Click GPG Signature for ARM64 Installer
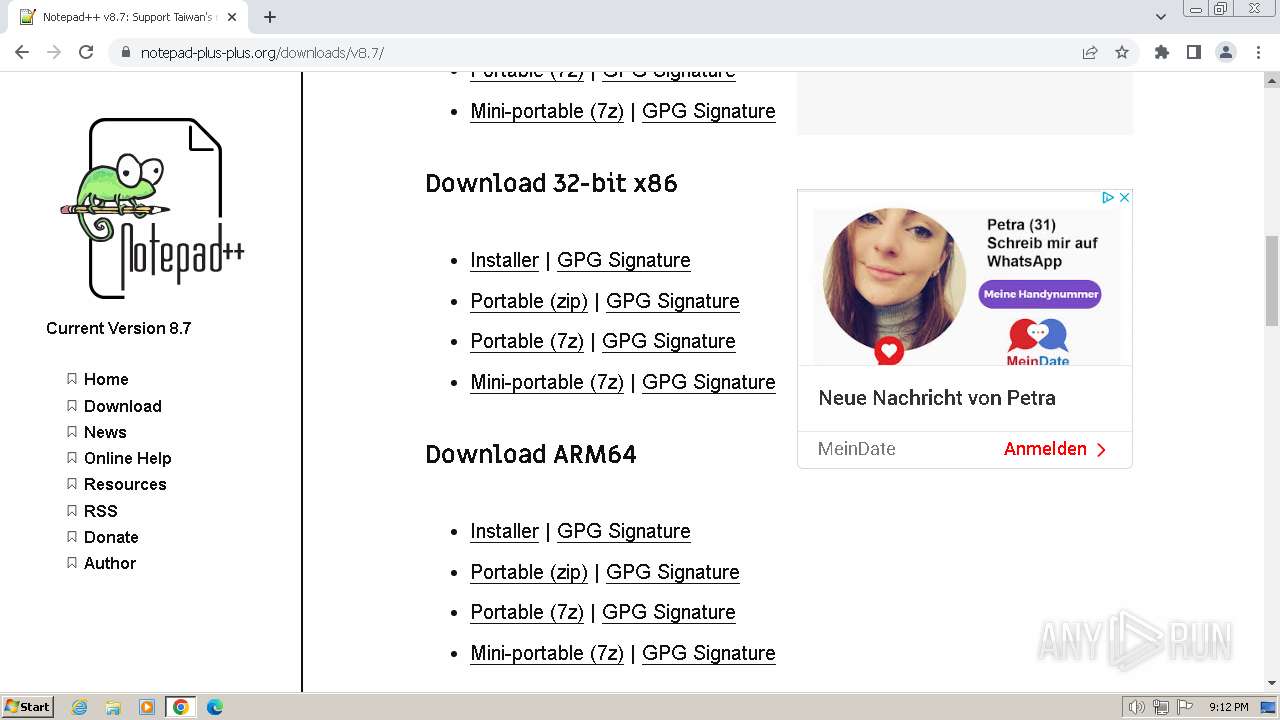The width and height of the screenshot is (1280, 720). 624,531
